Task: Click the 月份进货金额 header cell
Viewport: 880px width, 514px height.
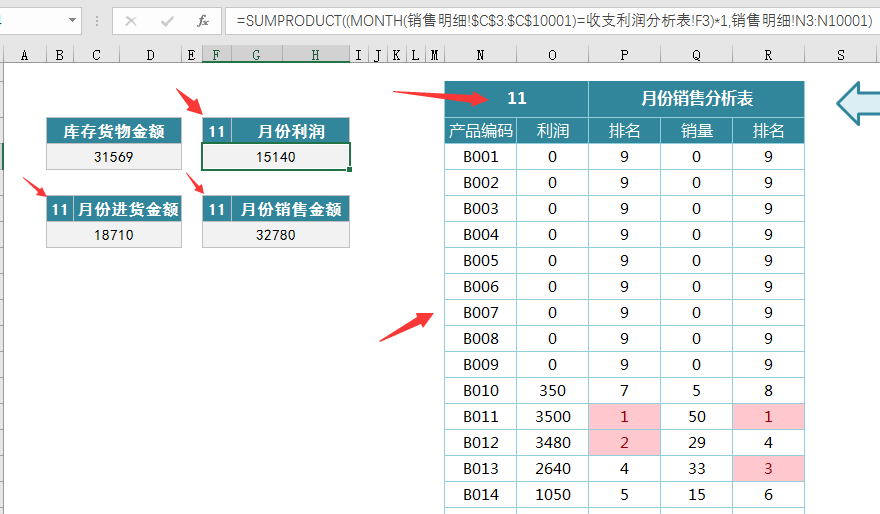Action: (x=127, y=209)
